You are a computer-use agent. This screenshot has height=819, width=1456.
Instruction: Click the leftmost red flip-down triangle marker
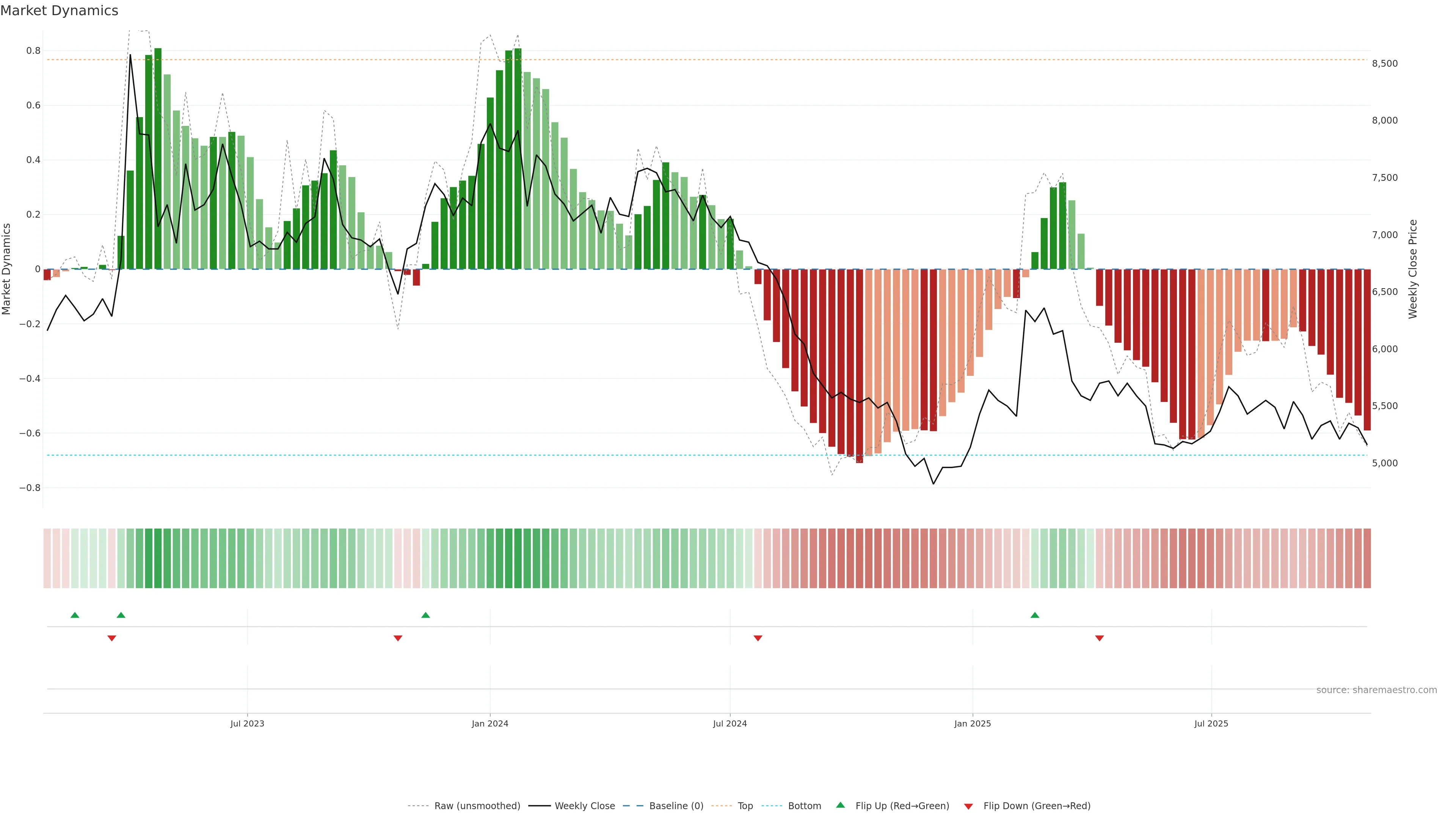(x=112, y=638)
